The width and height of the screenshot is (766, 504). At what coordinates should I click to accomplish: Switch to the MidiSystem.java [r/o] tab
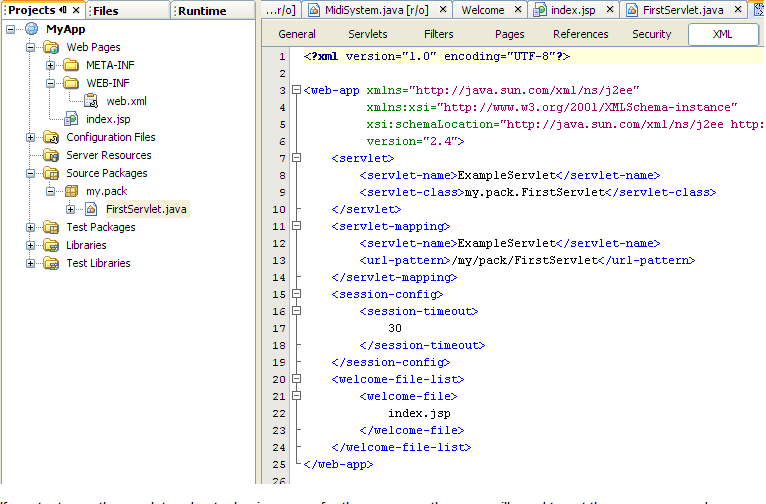(x=377, y=10)
